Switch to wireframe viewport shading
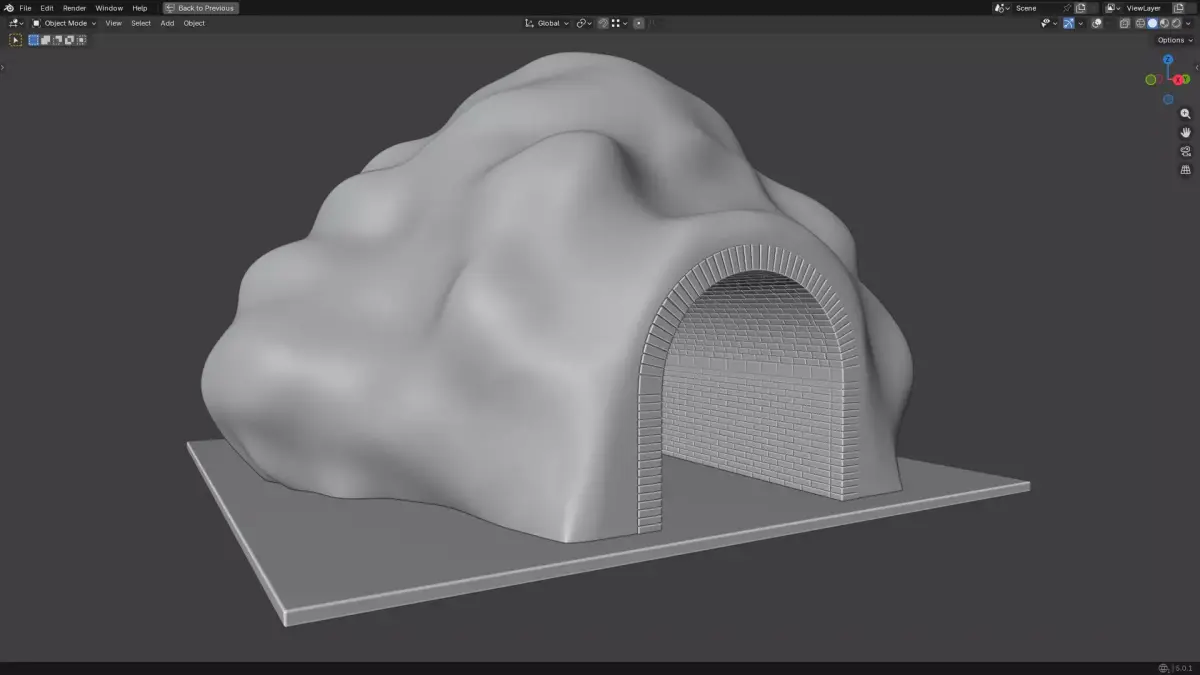The width and height of the screenshot is (1200, 675). (1140, 23)
